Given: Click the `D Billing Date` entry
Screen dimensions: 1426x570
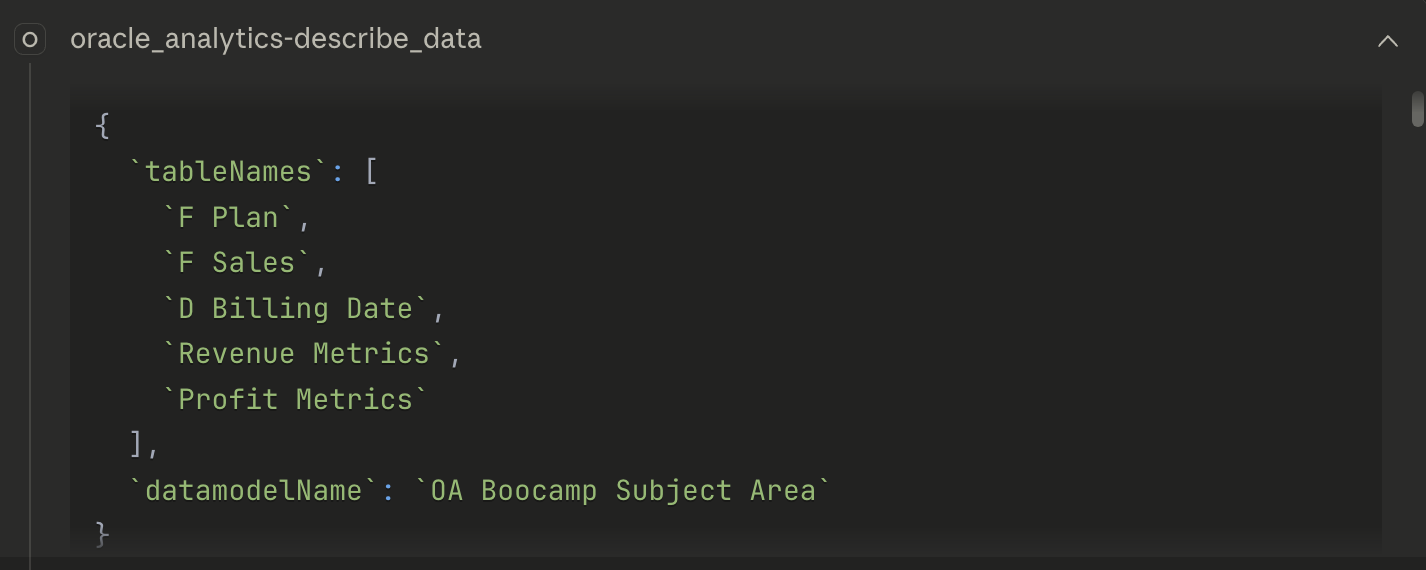Looking at the screenshot, I should click(x=295, y=308).
